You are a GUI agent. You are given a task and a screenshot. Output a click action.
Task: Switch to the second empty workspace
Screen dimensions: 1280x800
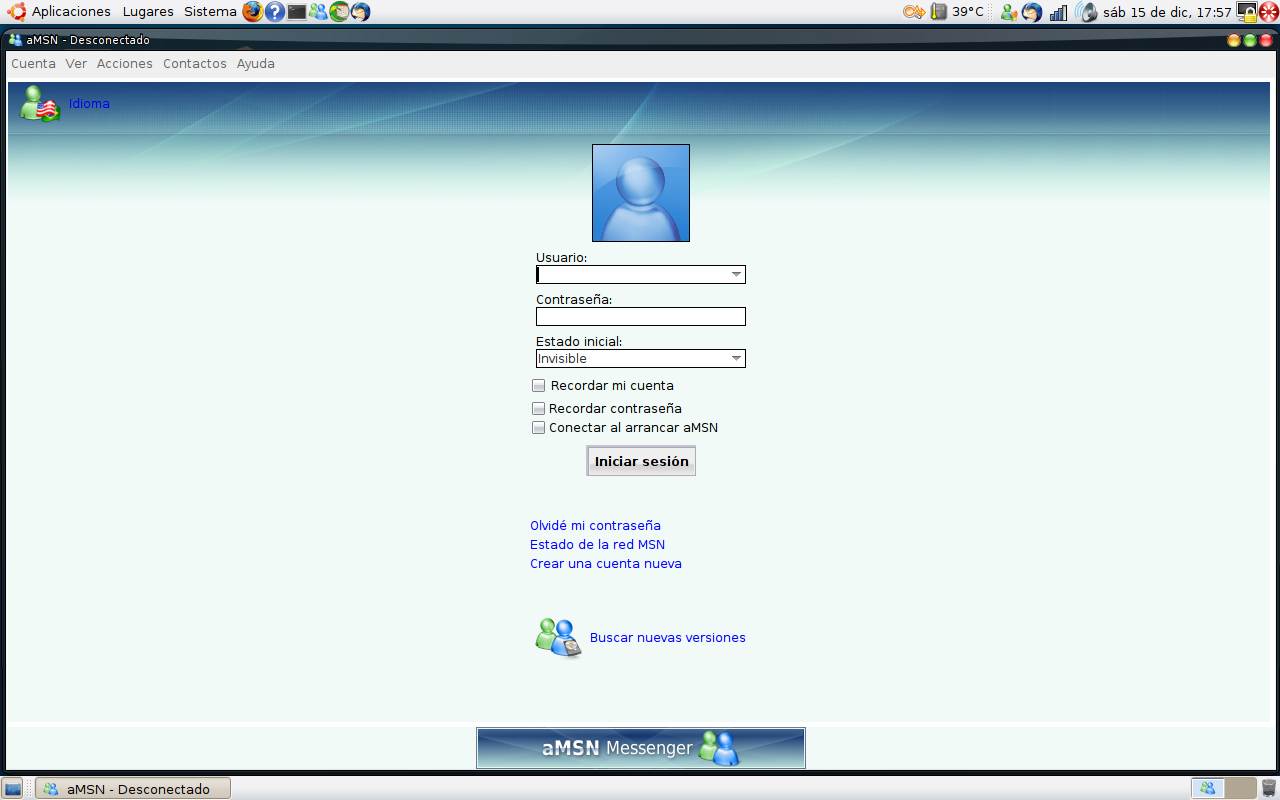1240,788
